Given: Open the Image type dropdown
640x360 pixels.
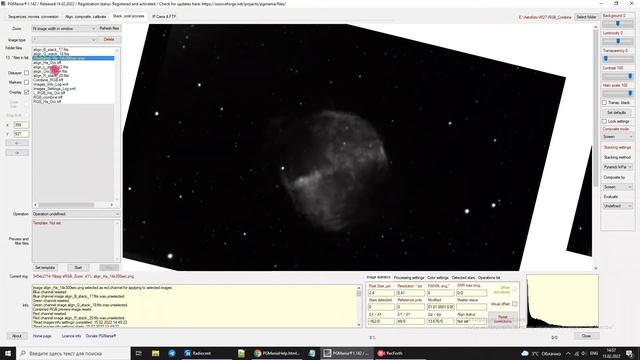Looking at the screenshot, I should tap(64, 40).
